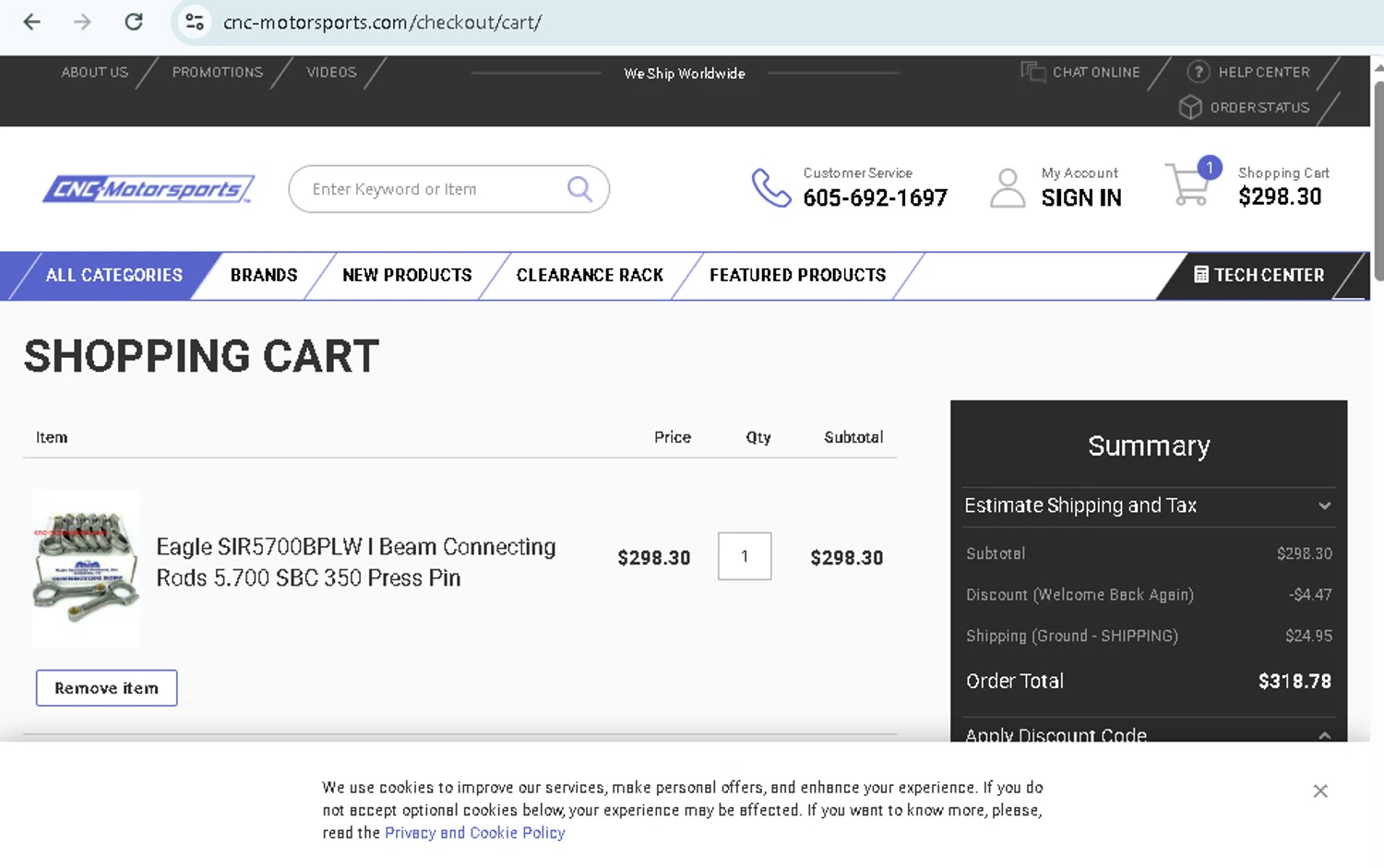The image size is (1384, 868).
Task: Reload the page with the refresh icon
Action: pyautogui.click(x=134, y=21)
